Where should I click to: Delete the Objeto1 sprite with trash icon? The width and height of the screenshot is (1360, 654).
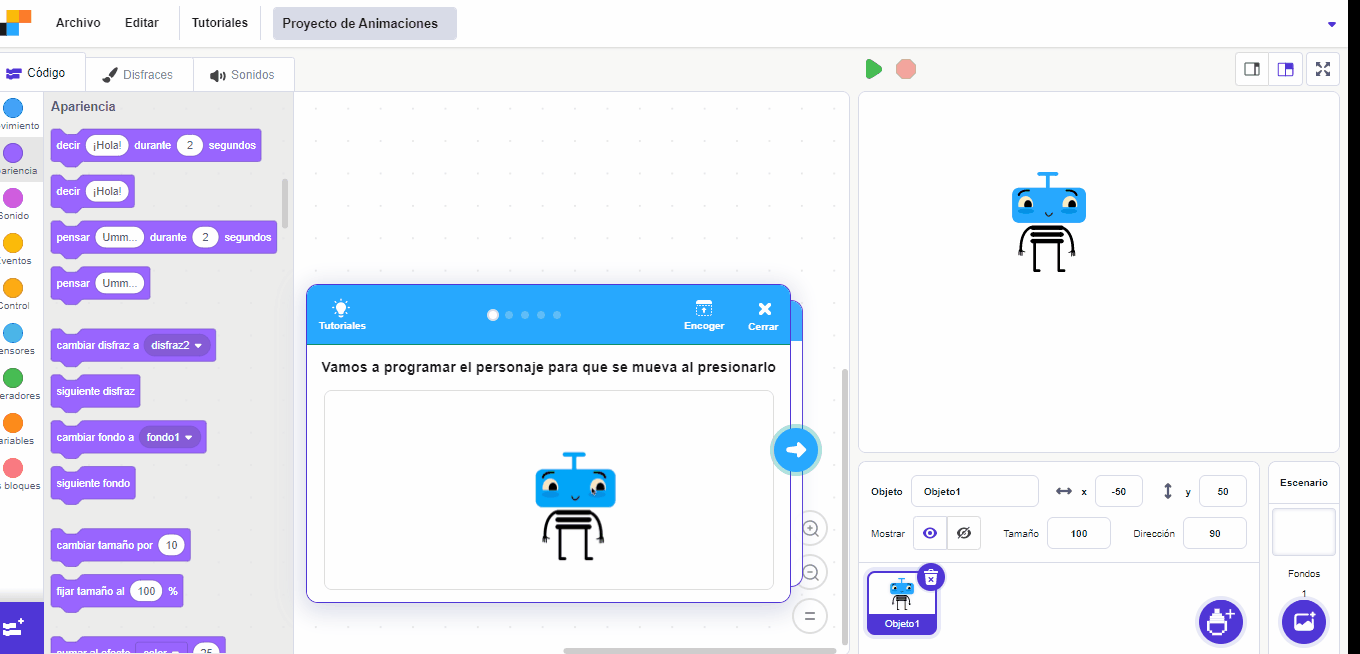[931, 577]
